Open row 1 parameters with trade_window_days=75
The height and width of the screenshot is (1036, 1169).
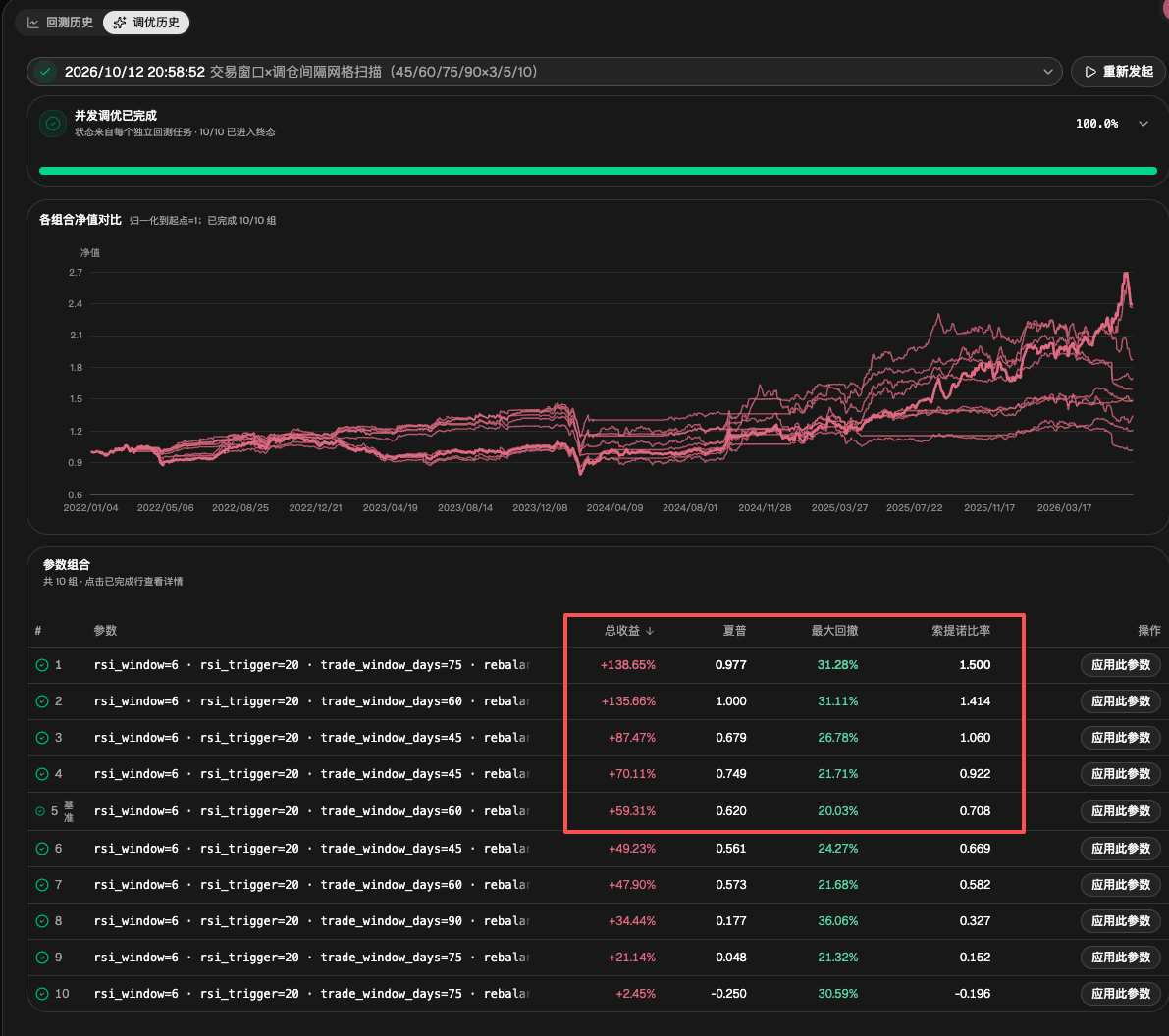point(311,665)
